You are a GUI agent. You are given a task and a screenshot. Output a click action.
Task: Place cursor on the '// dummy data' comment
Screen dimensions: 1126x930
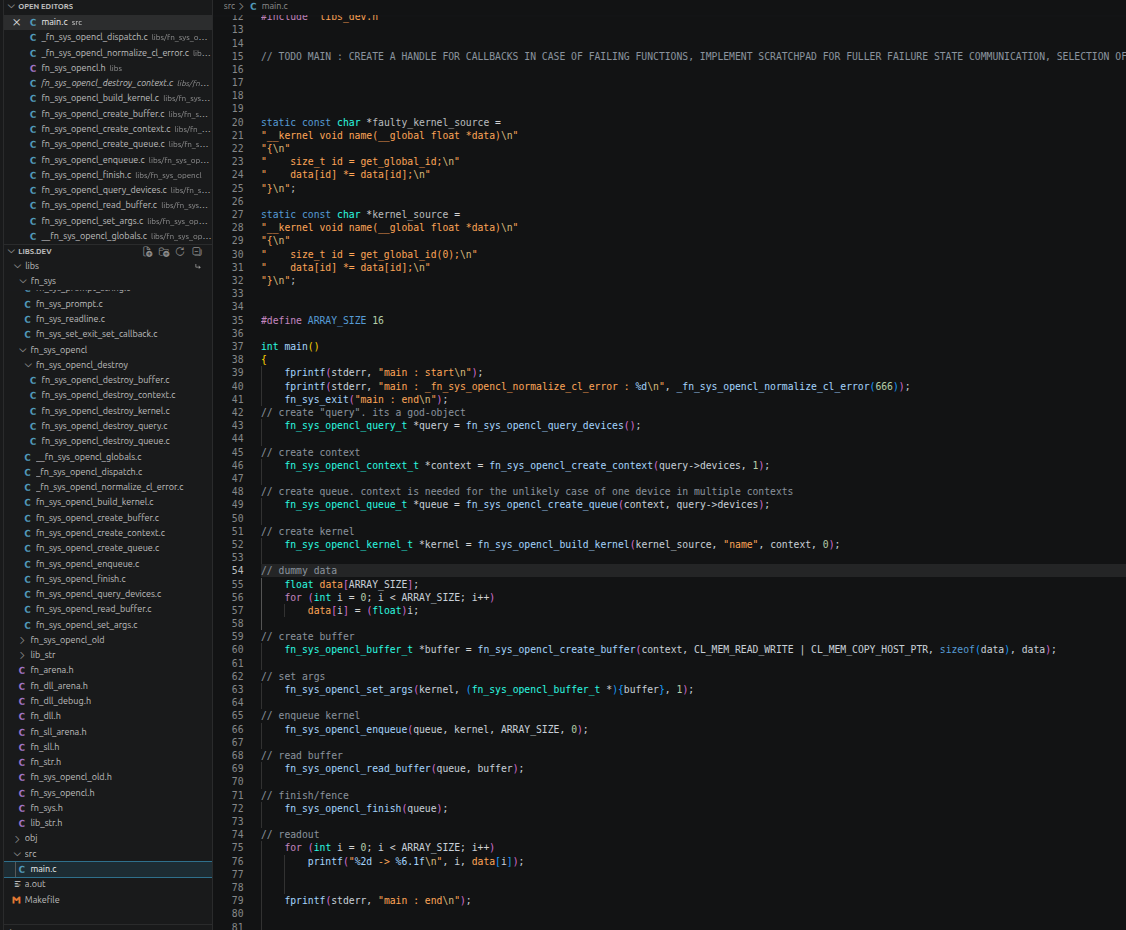click(x=299, y=571)
